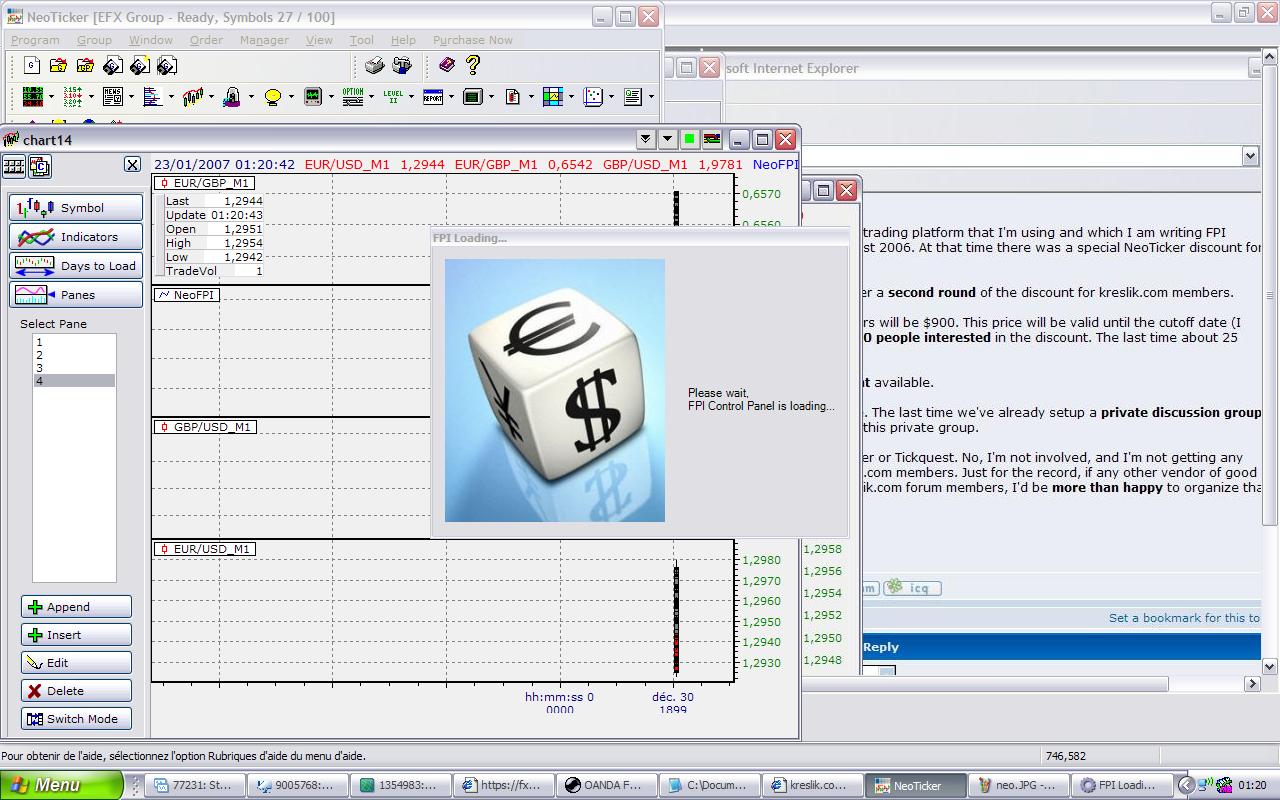Click the yellow question mark help icon
Screen dimensions: 1280x800
[x=473, y=66]
